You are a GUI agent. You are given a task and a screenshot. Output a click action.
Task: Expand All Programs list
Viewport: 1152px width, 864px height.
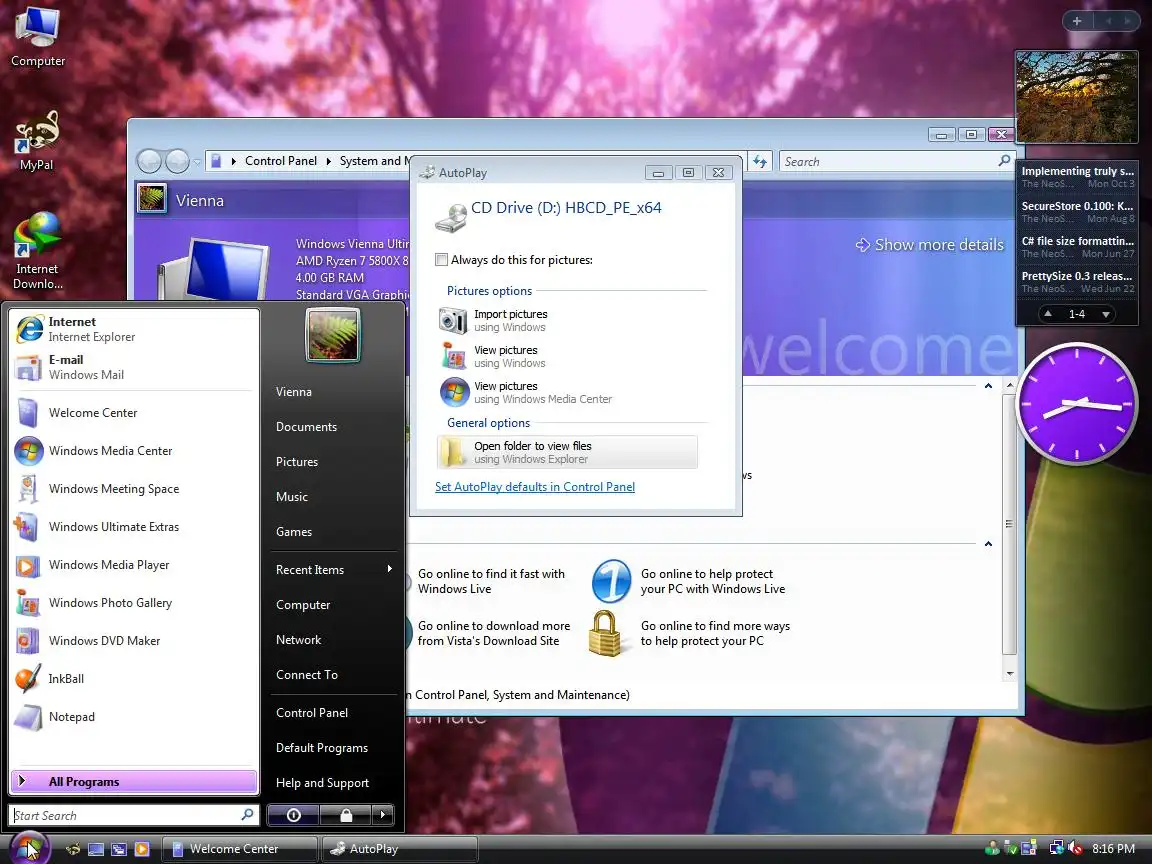(x=134, y=782)
